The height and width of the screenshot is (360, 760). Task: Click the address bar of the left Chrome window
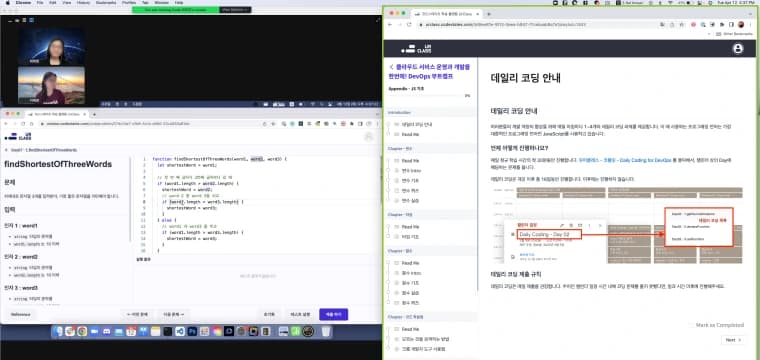pyautogui.click(x=153, y=124)
